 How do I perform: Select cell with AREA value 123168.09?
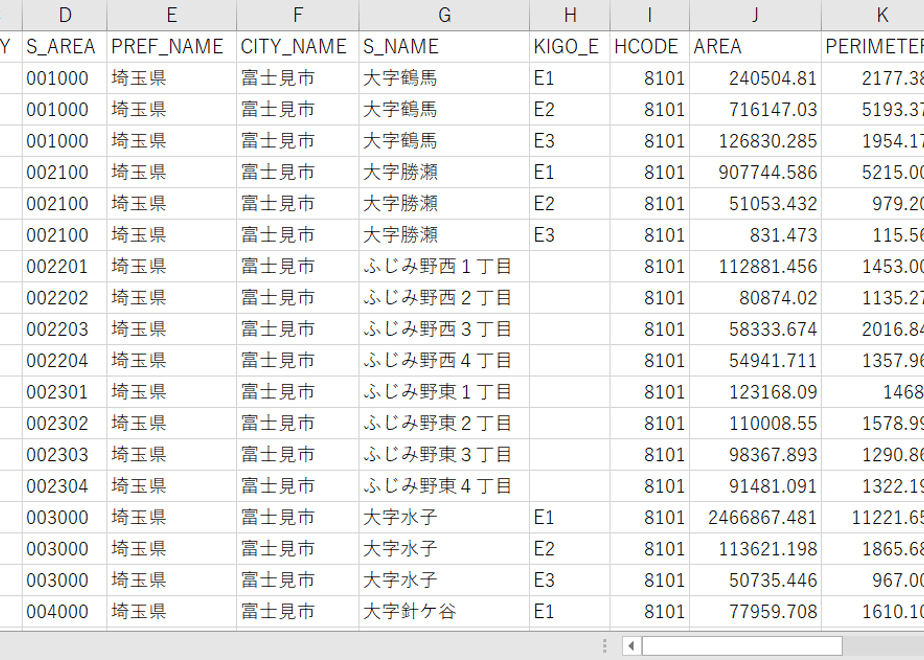[755, 392]
